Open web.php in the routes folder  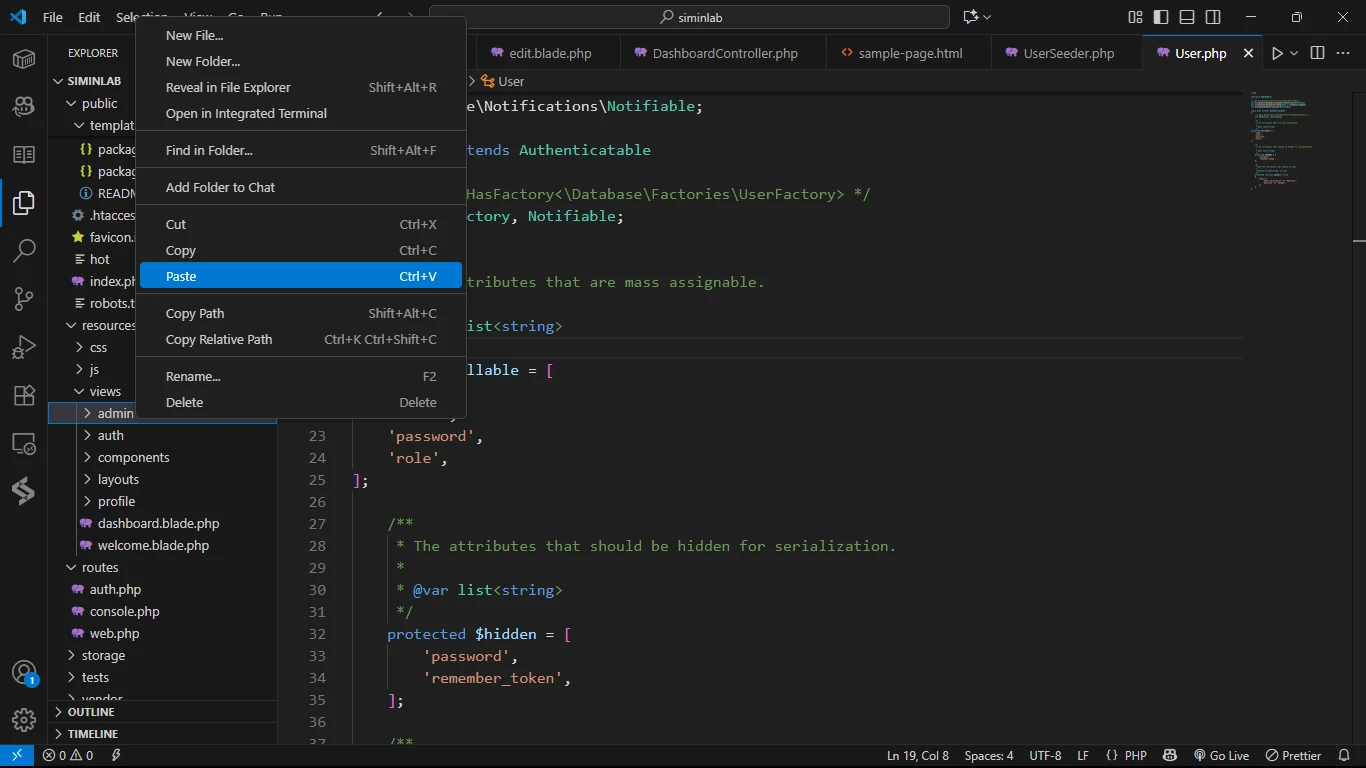coord(114,633)
